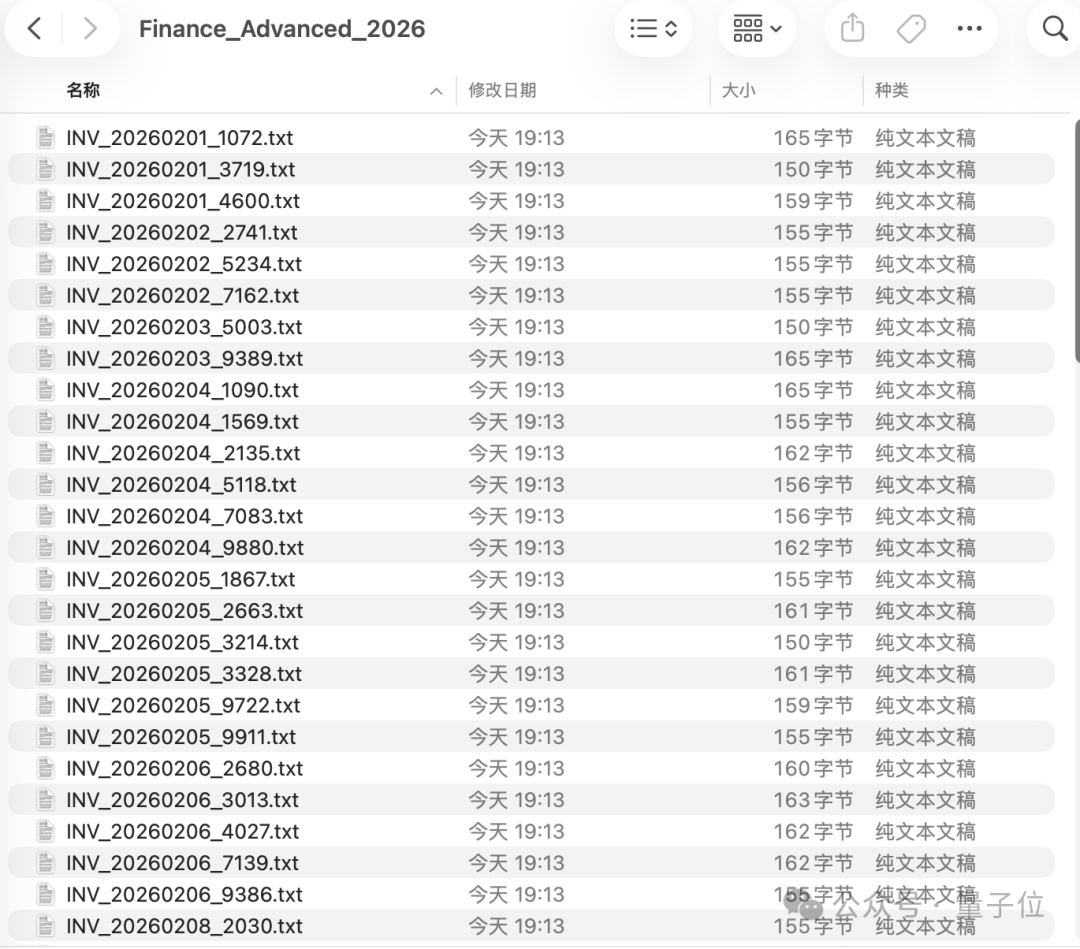
Task: Select file INV_20260206_9386.txt
Action: (x=531, y=895)
